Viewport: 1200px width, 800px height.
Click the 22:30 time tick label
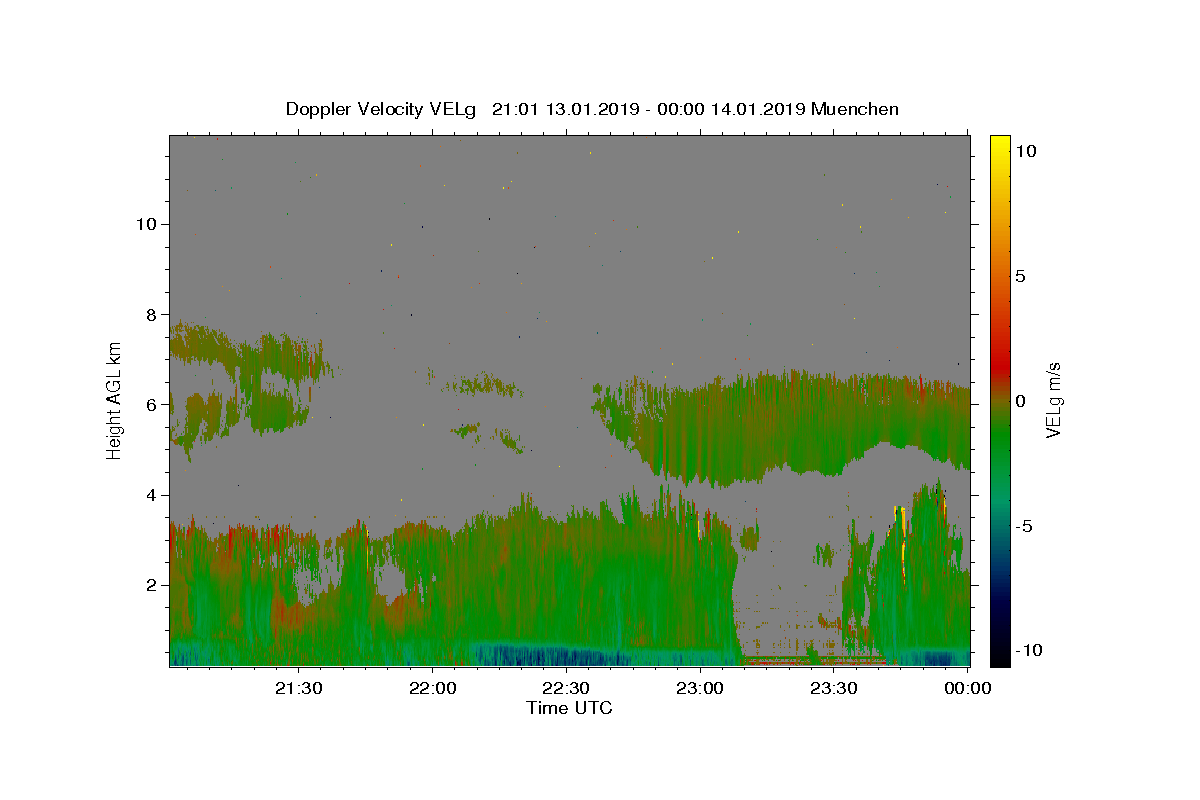pyautogui.click(x=565, y=688)
